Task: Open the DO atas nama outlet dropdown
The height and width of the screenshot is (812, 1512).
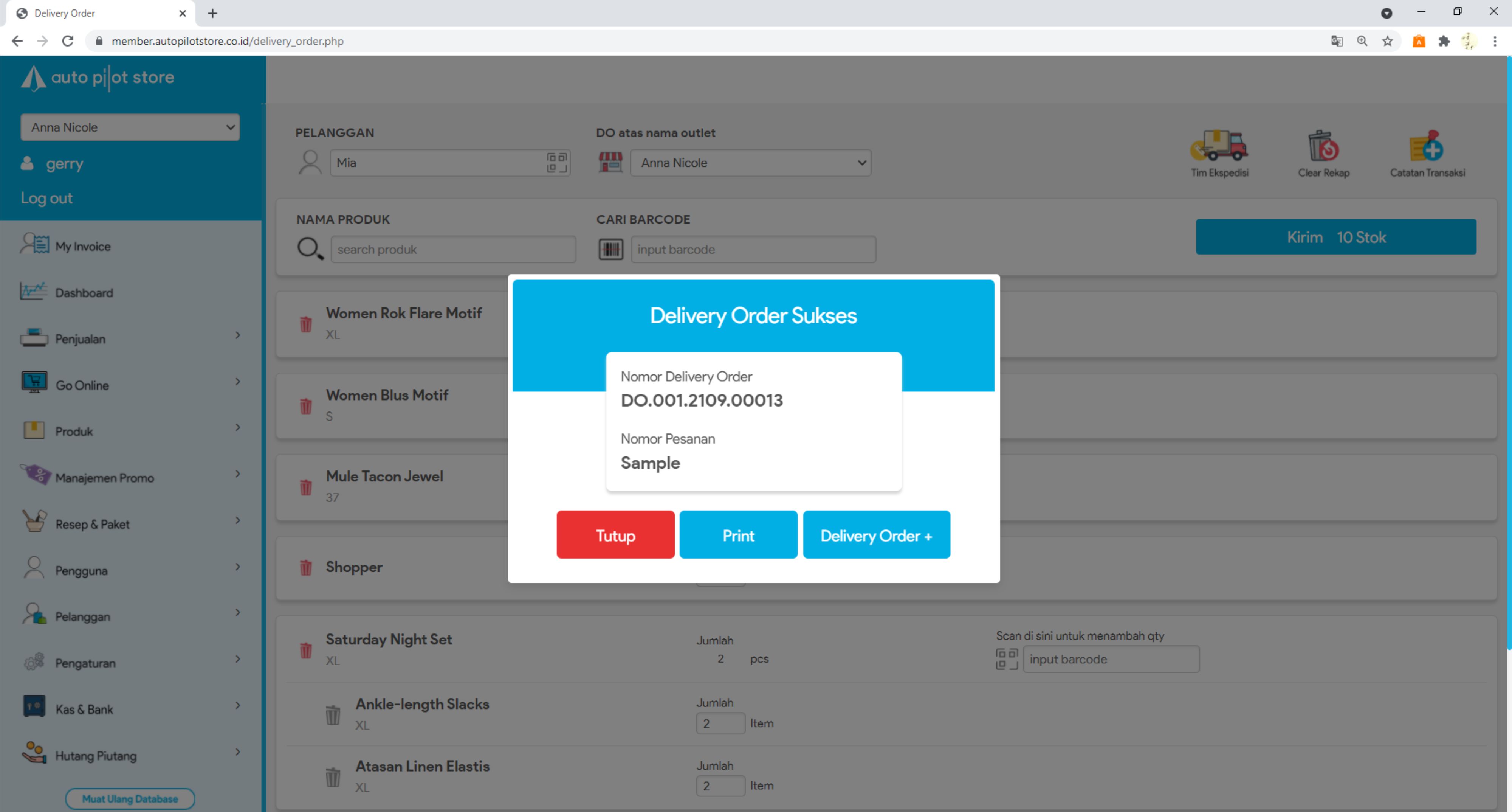Action: pos(750,163)
